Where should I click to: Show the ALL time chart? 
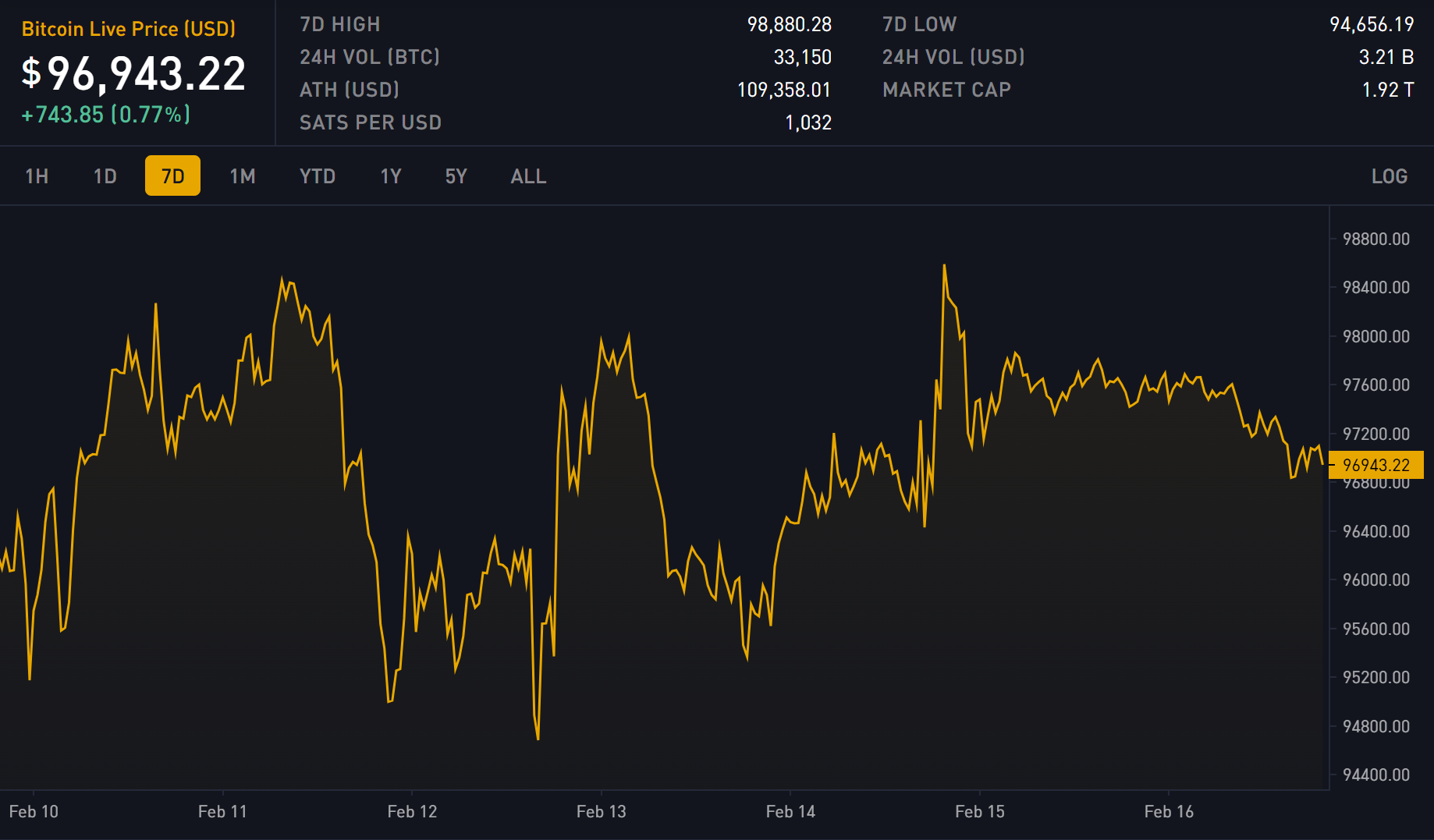click(528, 175)
